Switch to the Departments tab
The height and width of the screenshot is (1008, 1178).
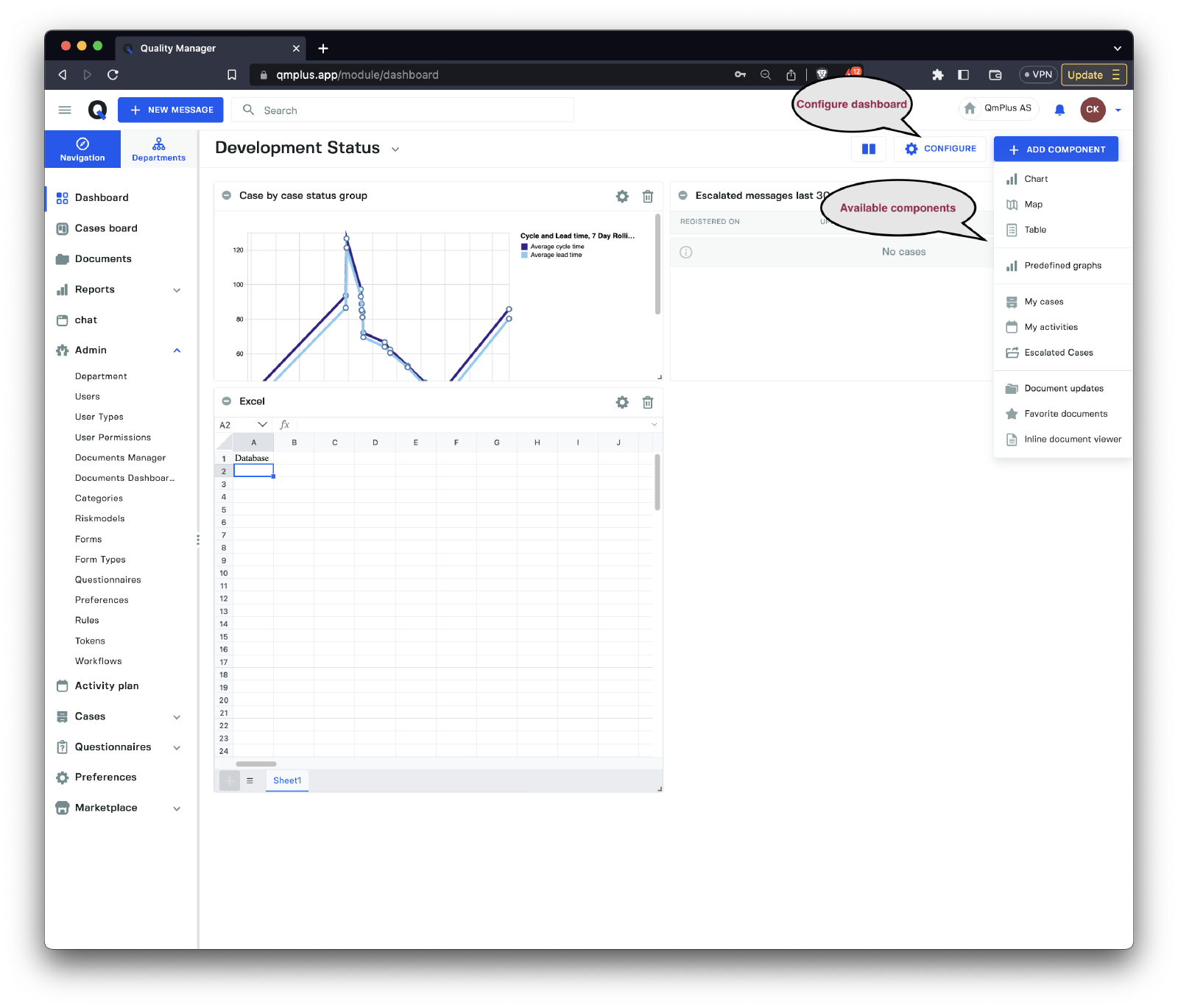pyautogui.click(x=158, y=149)
